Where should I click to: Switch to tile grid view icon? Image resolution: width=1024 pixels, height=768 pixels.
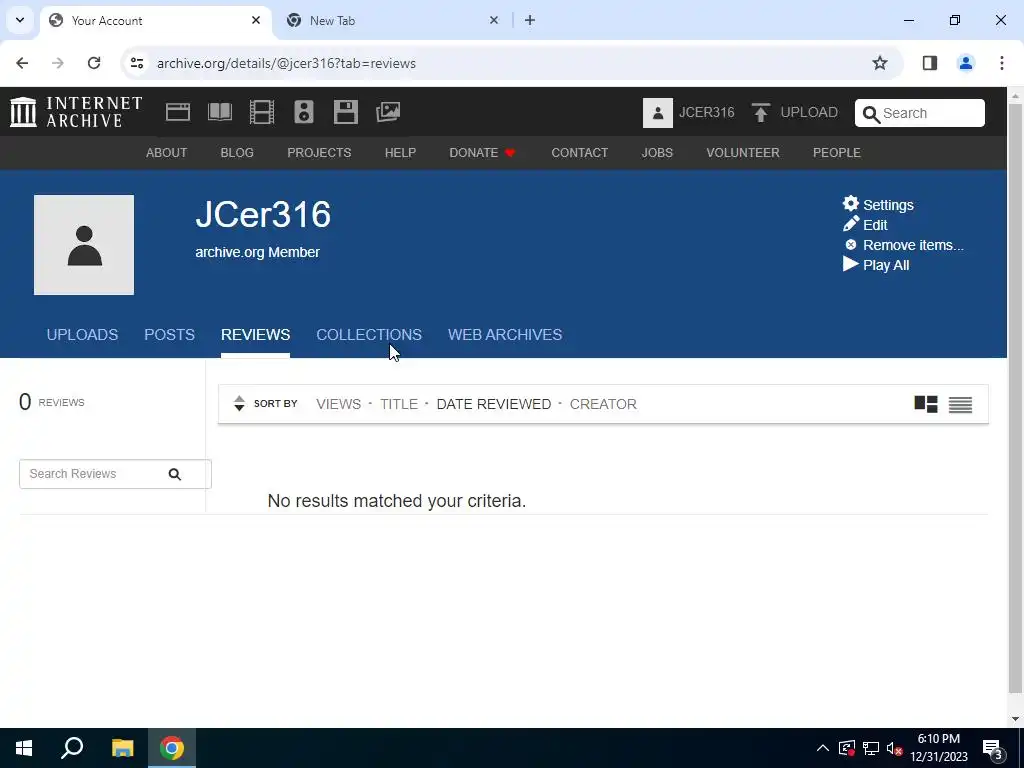pos(925,404)
